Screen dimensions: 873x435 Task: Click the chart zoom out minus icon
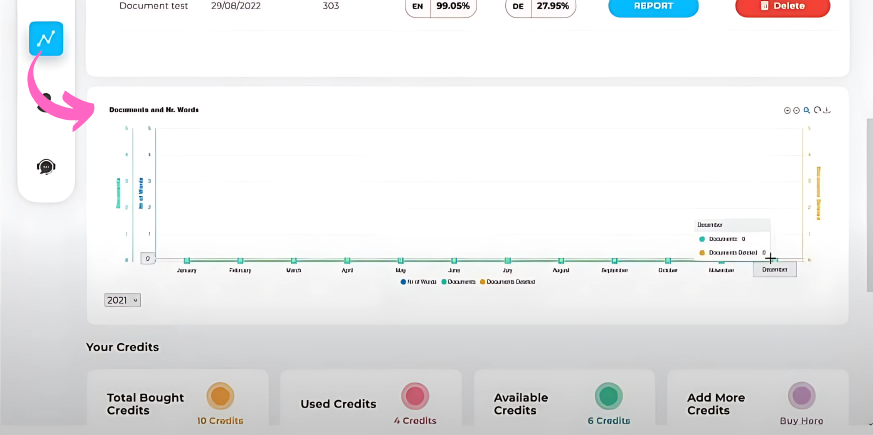[787, 110]
